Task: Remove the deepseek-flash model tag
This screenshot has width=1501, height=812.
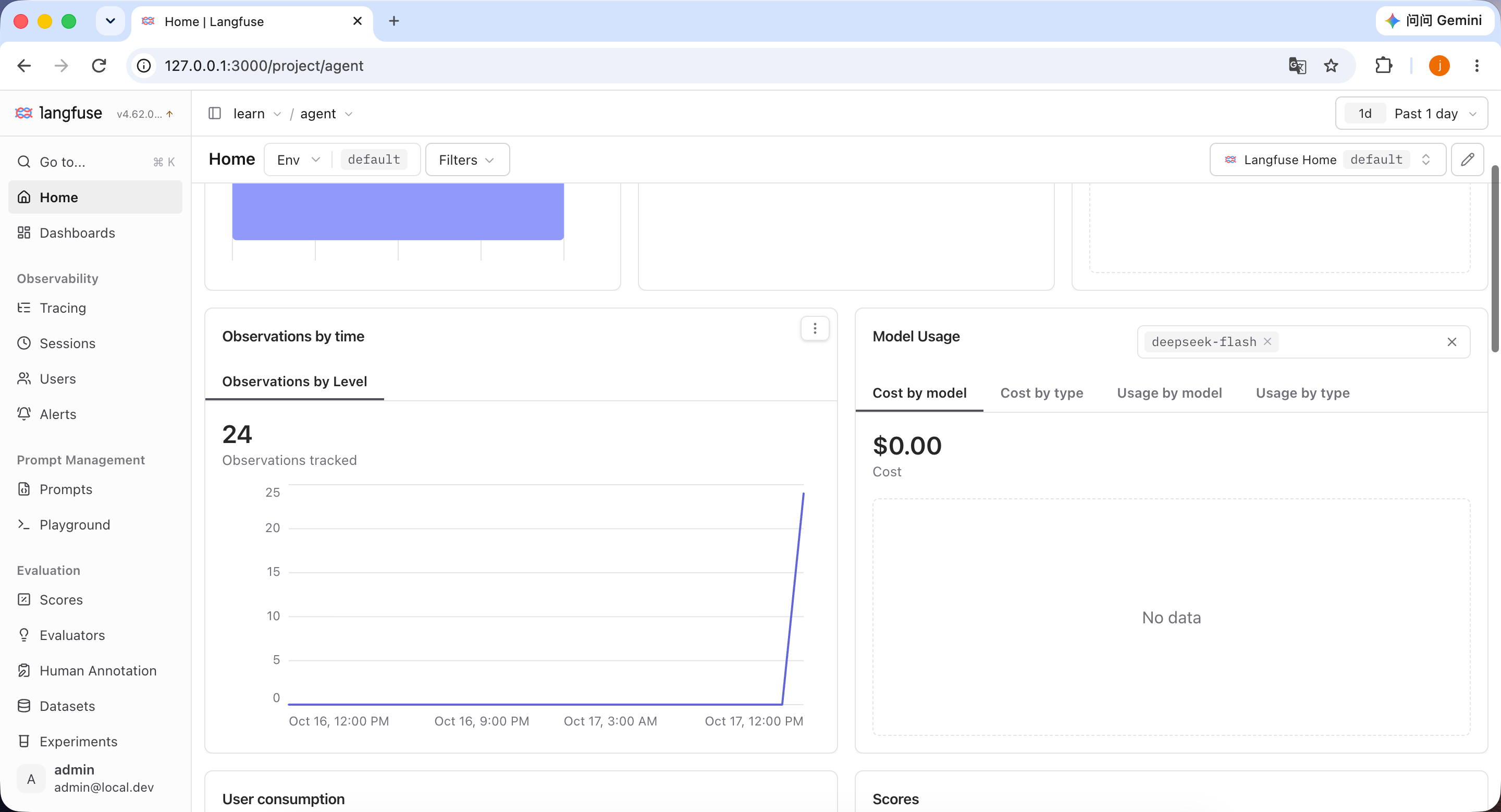Action: tap(1268, 341)
